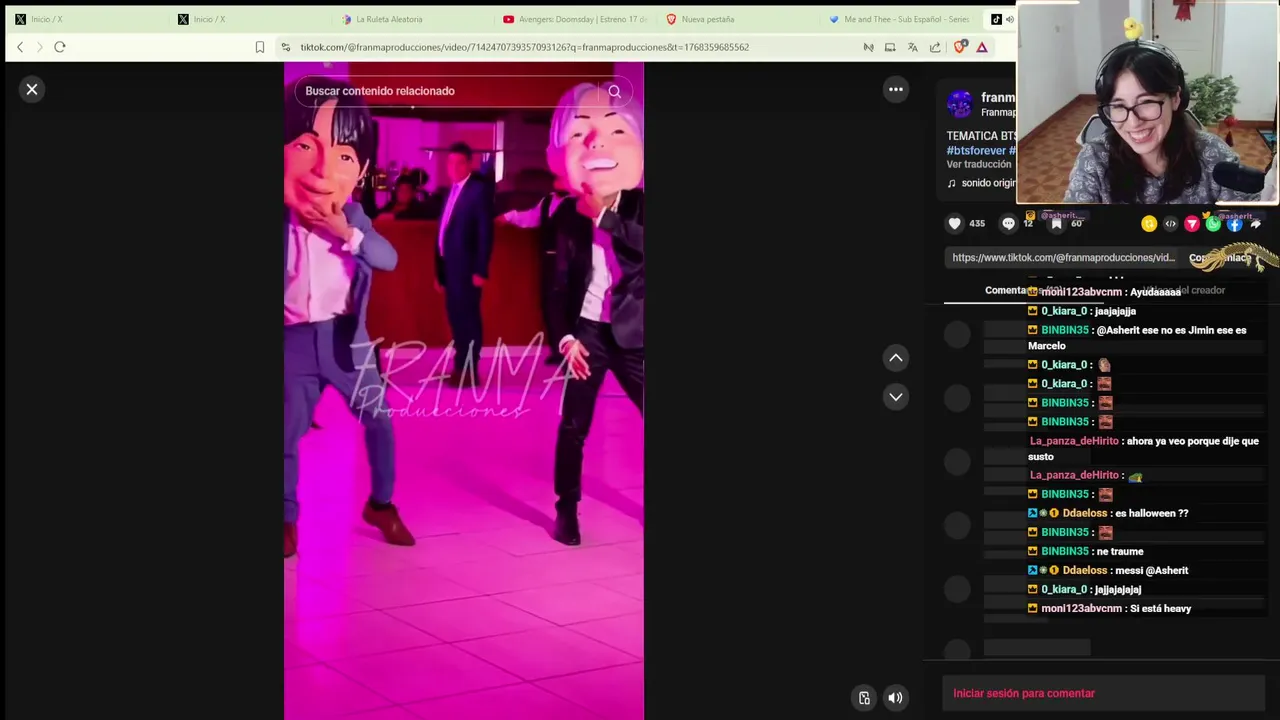This screenshot has height=720, width=1280.
Task: Switch to second Inicio / X tab
Action: point(250,19)
